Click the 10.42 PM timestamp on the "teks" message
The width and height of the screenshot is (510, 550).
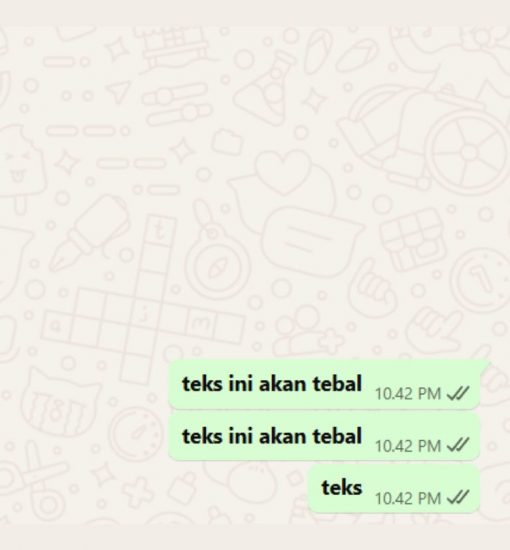[x=408, y=498]
